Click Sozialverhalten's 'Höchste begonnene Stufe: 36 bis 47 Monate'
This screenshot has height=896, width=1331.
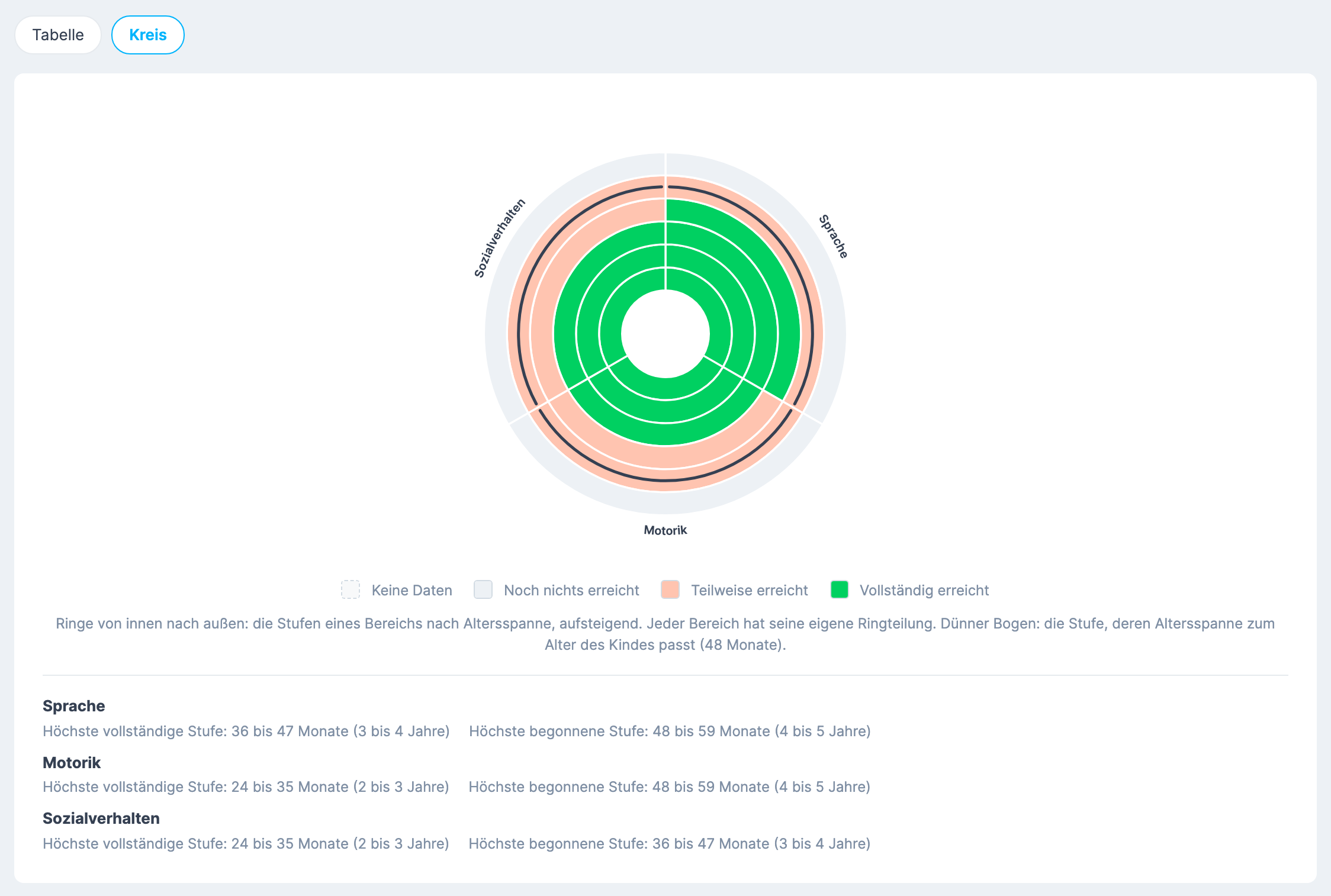point(669,844)
